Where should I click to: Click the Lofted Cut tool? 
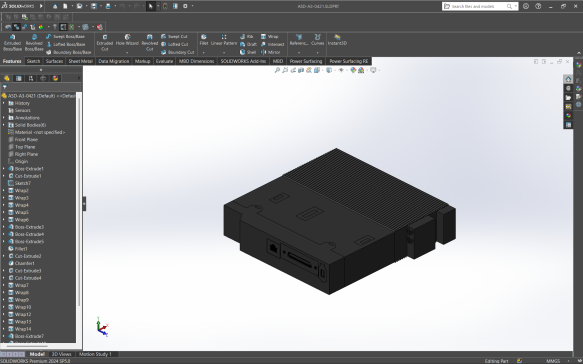(x=174, y=44)
